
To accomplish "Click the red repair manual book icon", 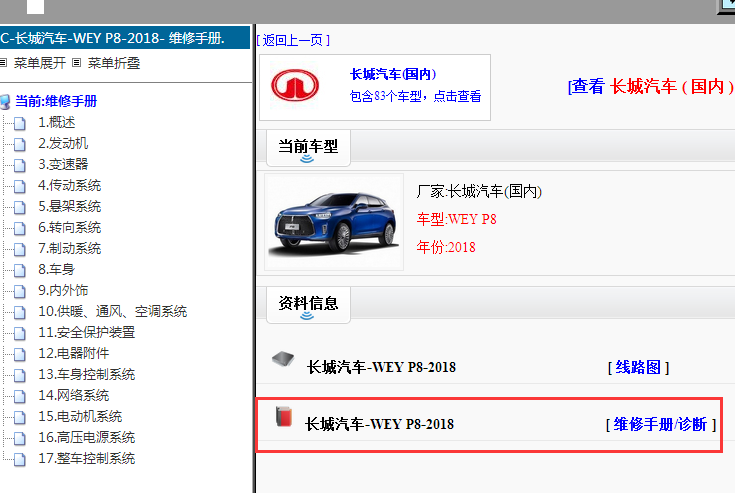I will pos(284,417).
